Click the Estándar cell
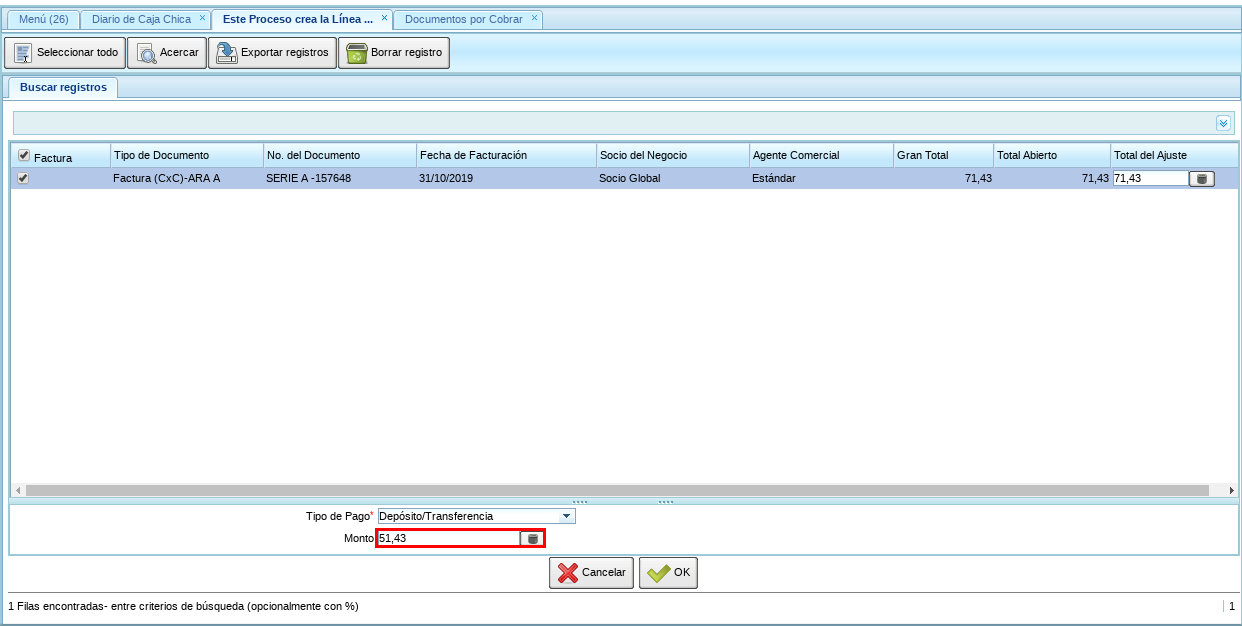The image size is (1242, 626). coord(821,178)
